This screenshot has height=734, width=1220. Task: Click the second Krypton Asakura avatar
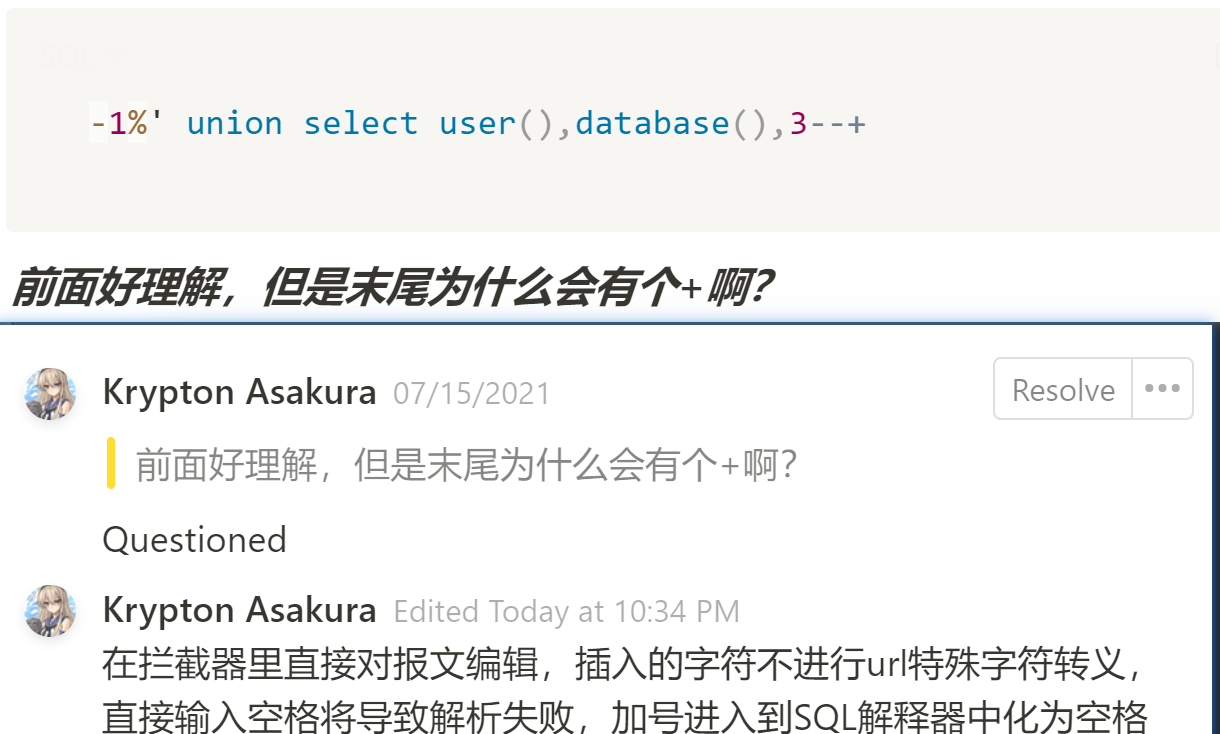click(x=50, y=610)
